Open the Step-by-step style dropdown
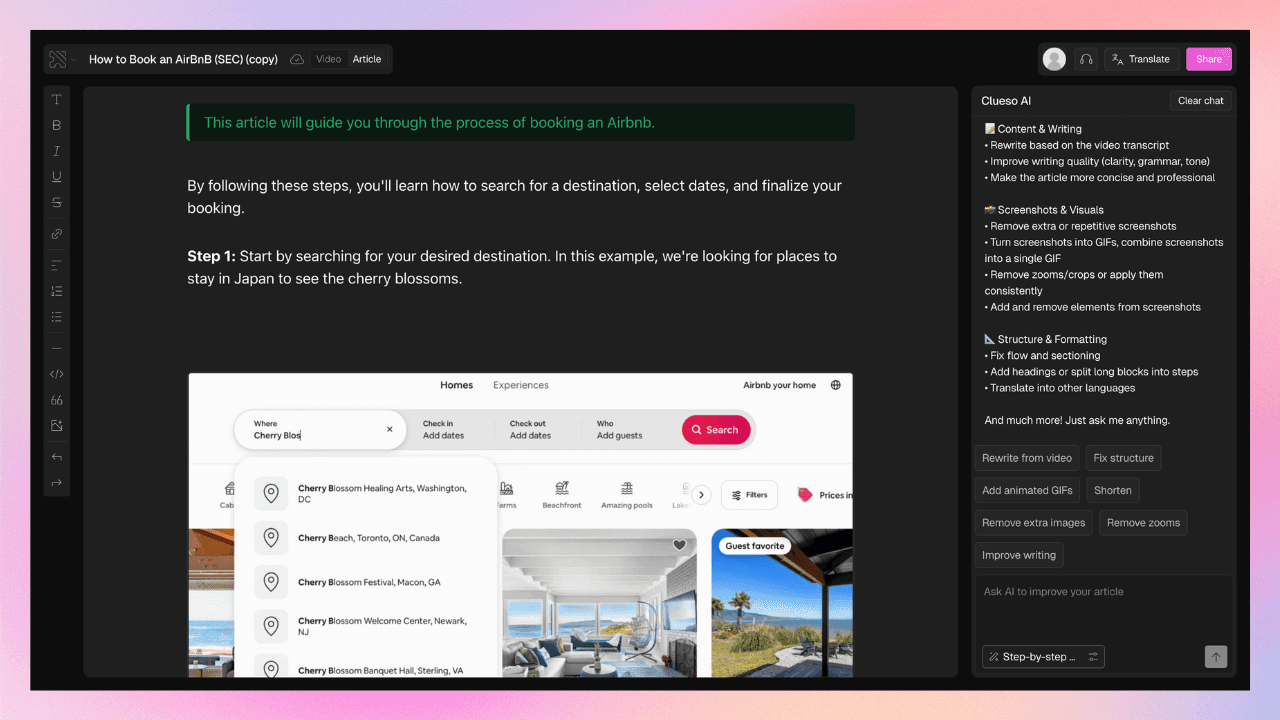The height and width of the screenshot is (720, 1280). (x=1043, y=657)
